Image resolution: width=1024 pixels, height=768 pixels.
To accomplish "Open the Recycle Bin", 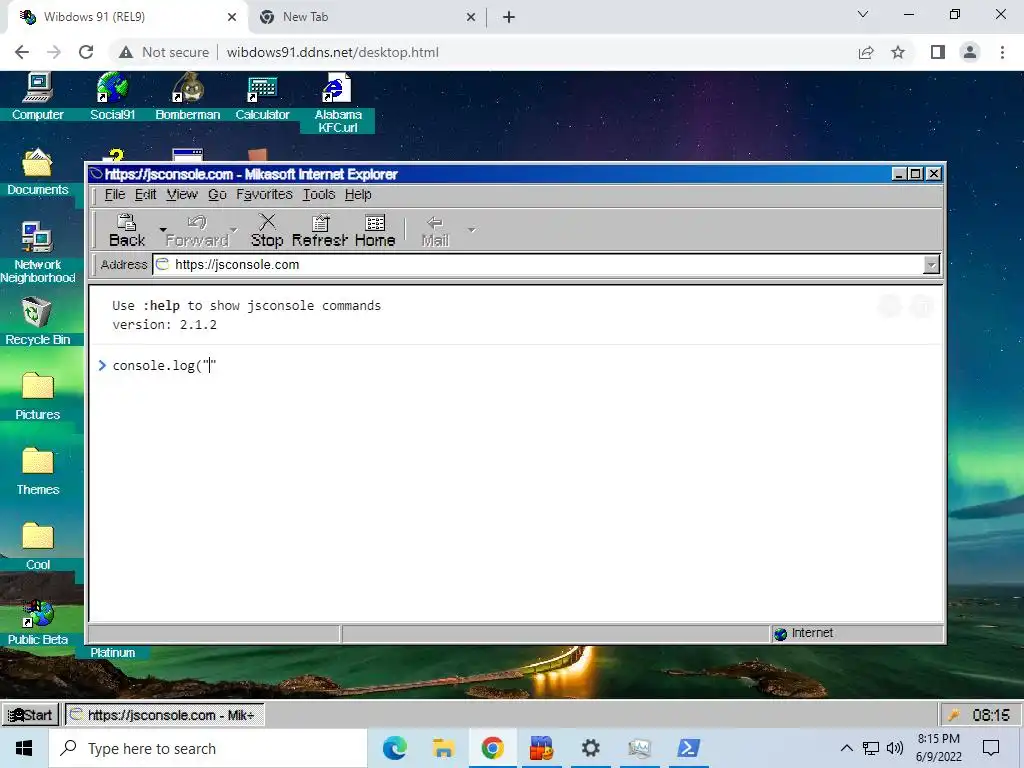I will [x=37, y=321].
